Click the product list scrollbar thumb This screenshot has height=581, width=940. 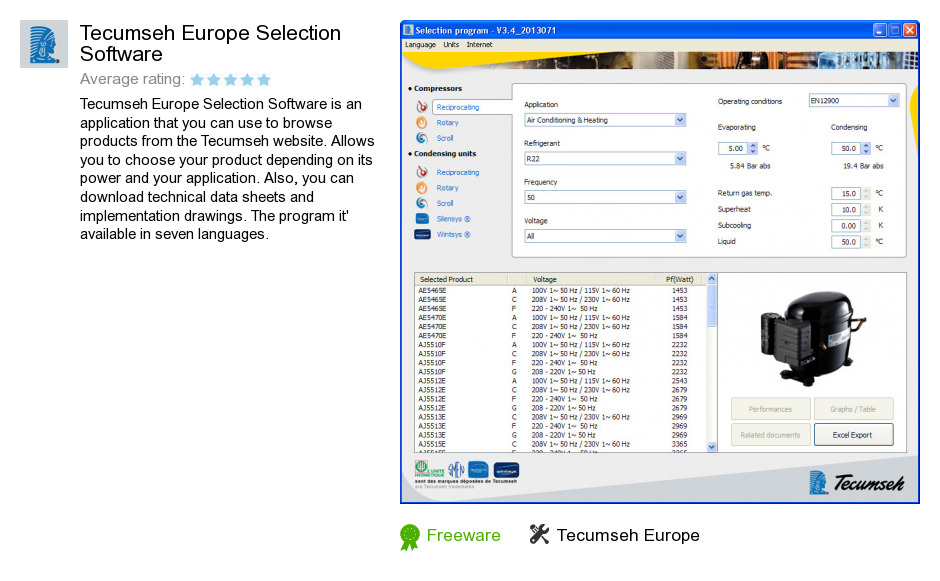[x=712, y=306]
